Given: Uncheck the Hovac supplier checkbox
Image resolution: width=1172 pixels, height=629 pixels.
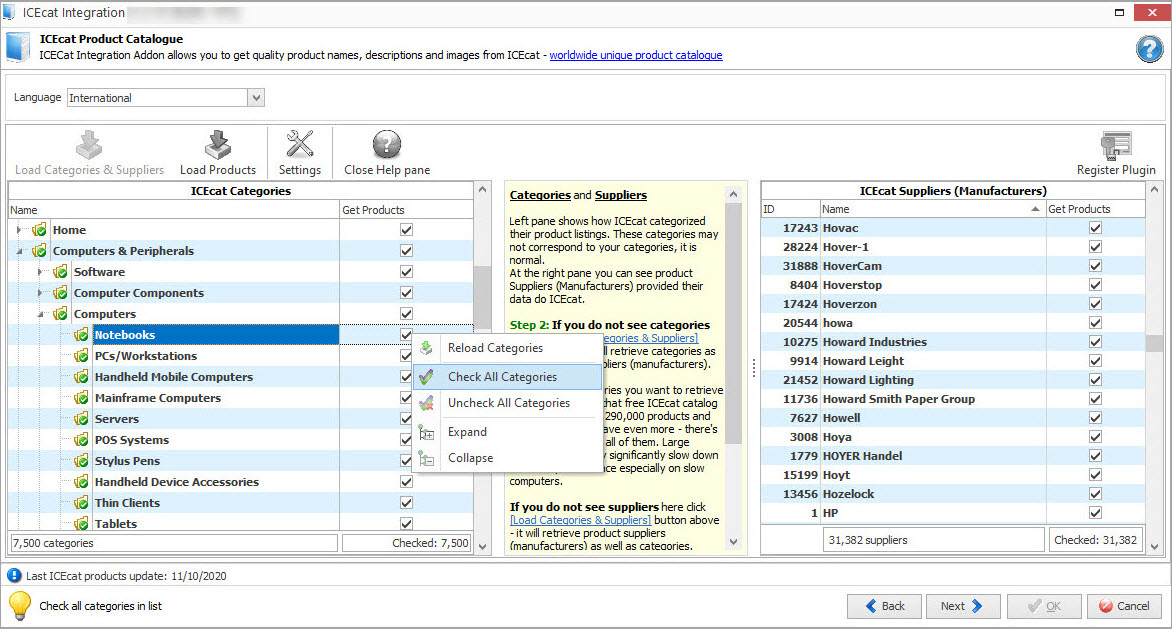Looking at the screenshot, I should [1095, 227].
